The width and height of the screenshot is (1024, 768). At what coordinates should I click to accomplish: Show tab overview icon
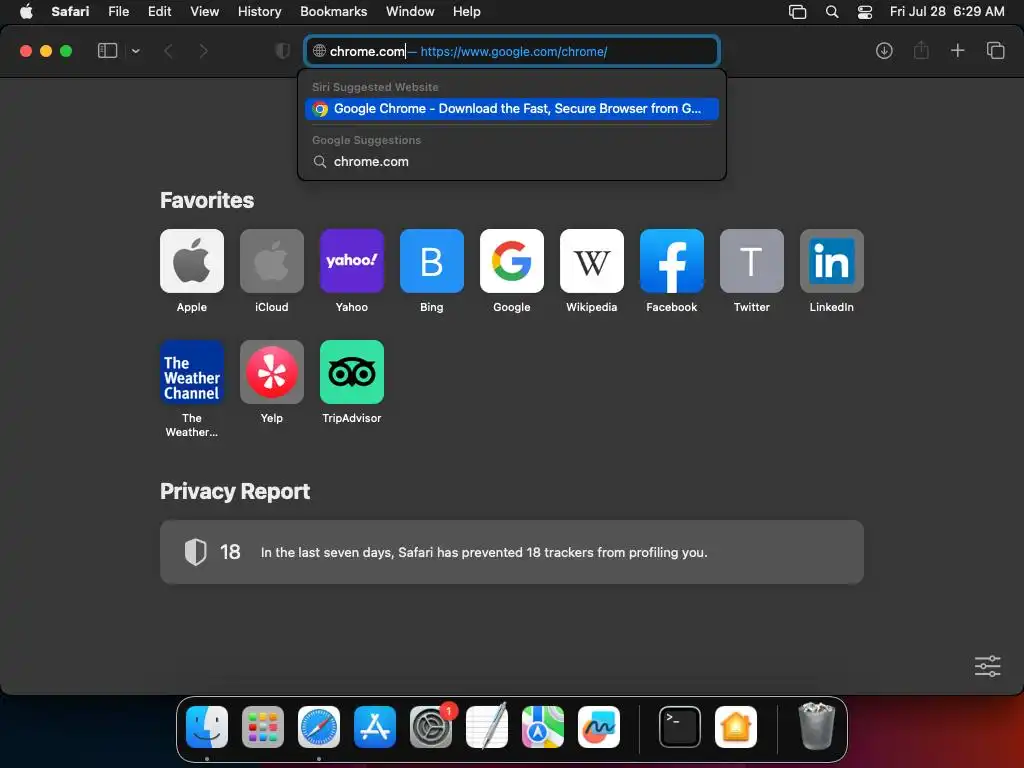click(x=995, y=50)
